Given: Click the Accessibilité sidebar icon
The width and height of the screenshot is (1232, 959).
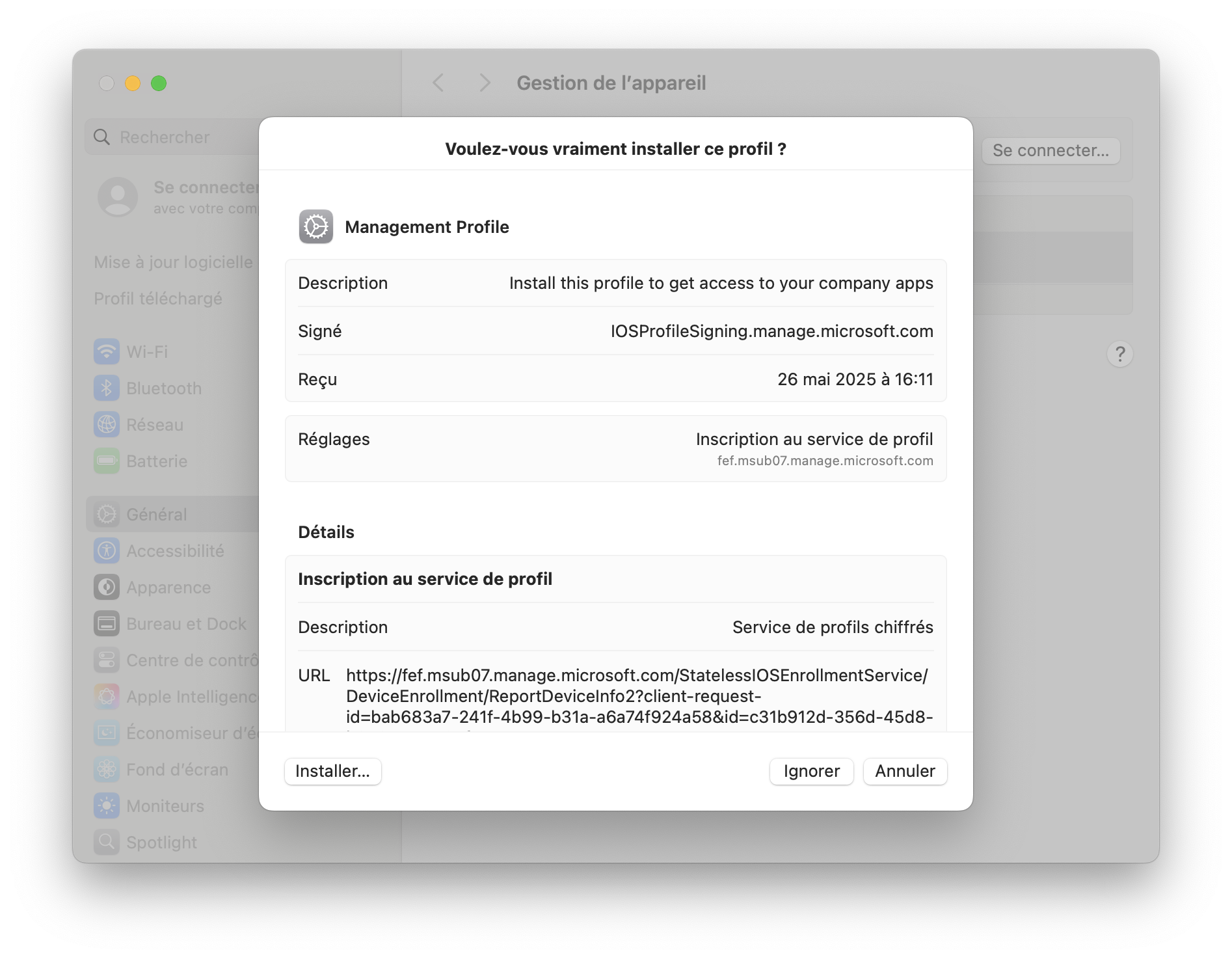Looking at the screenshot, I should 107,551.
